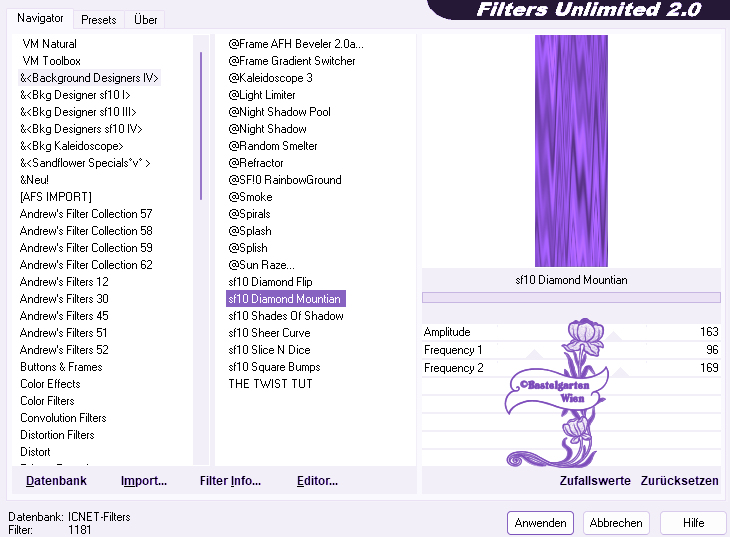Switch to the Presets tab
Screen dimensions: 730x537
coord(99,20)
